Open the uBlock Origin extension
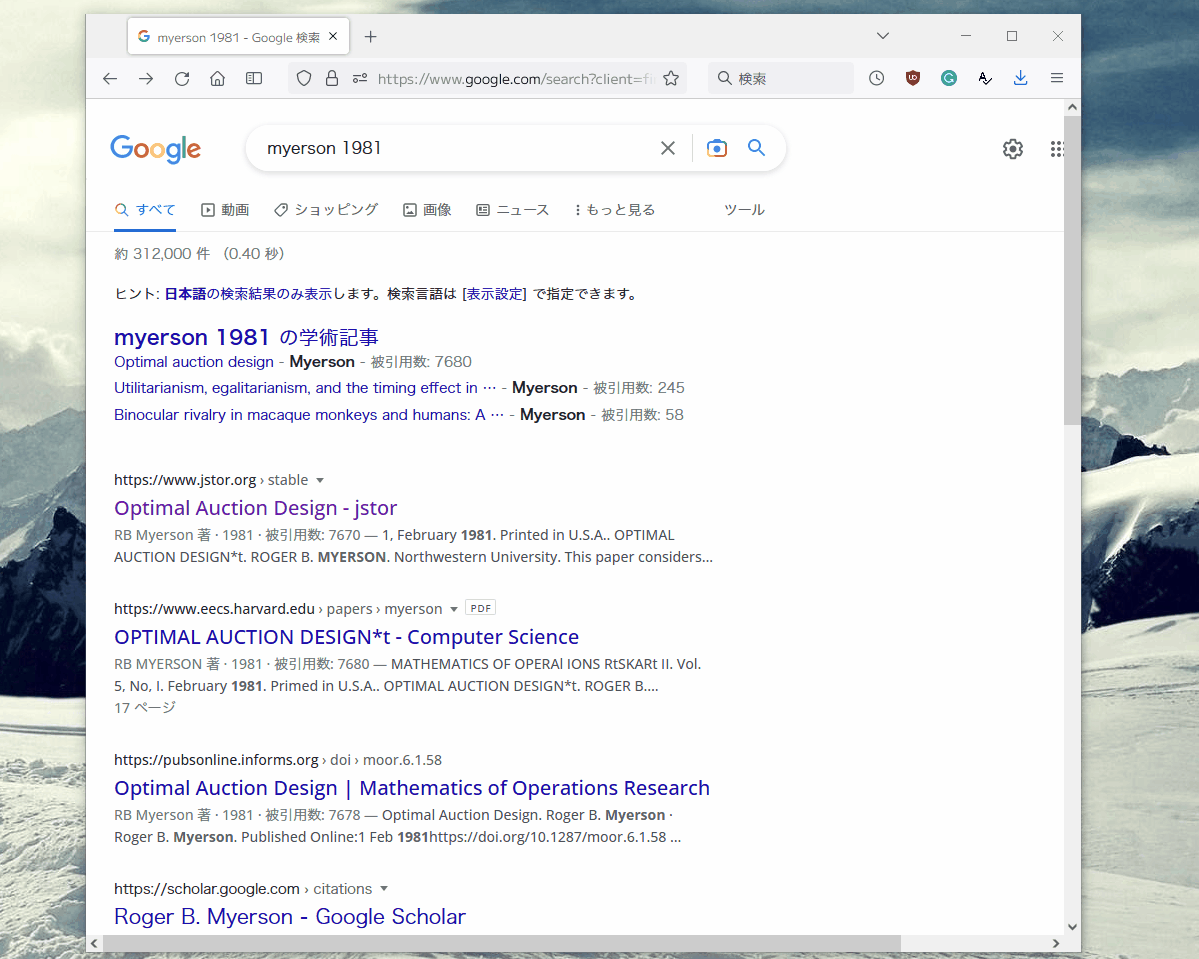Viewport: 1199px width, 959px height. pos(912,78)
